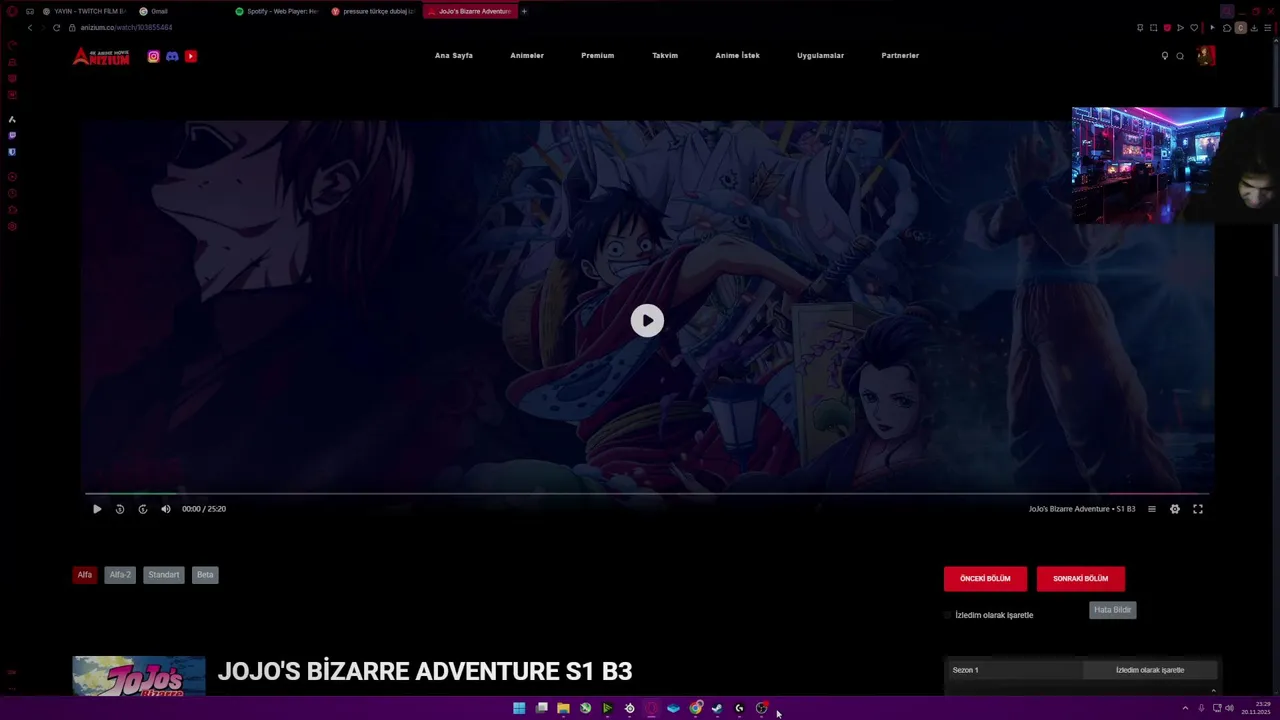
Task: Go back in browser history
Action: 30,28
